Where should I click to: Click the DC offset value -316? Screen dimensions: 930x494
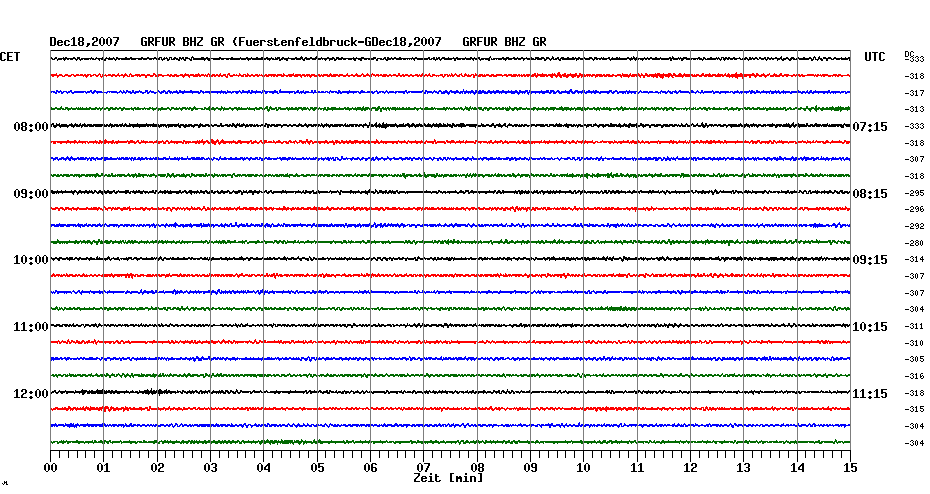[x=915, y=377]
